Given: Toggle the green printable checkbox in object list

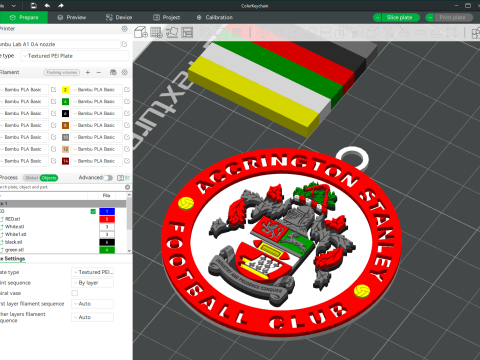Looking at the screenshot, I should (x=93, y=211).
